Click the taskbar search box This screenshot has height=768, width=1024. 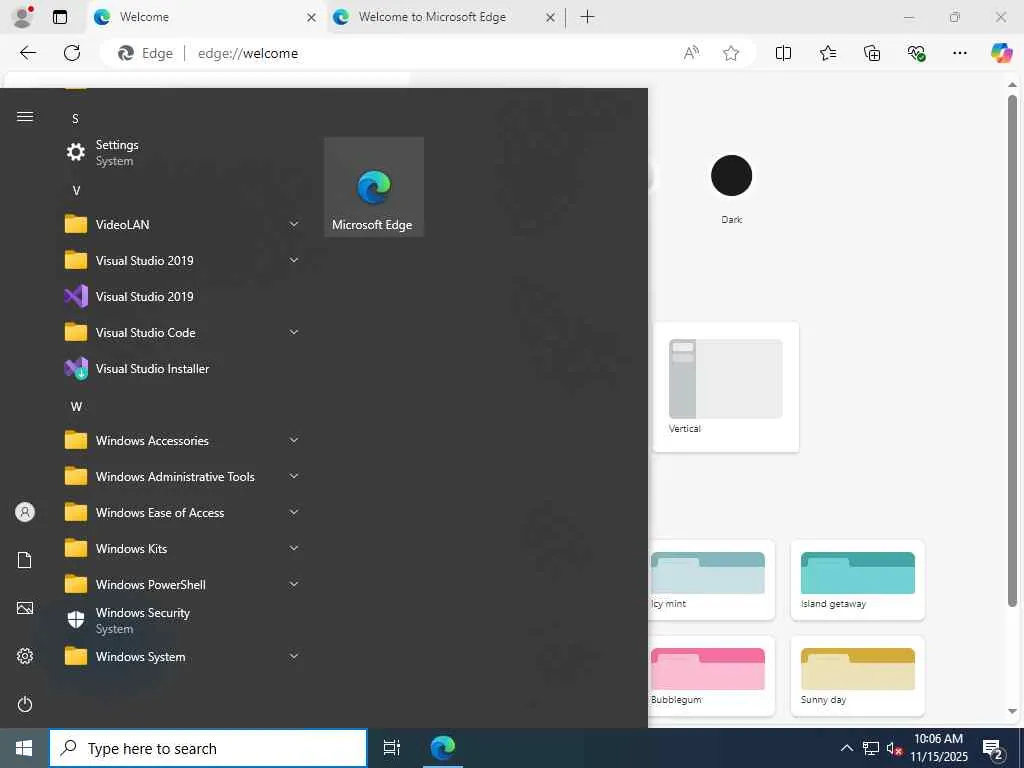click(208, 748)
